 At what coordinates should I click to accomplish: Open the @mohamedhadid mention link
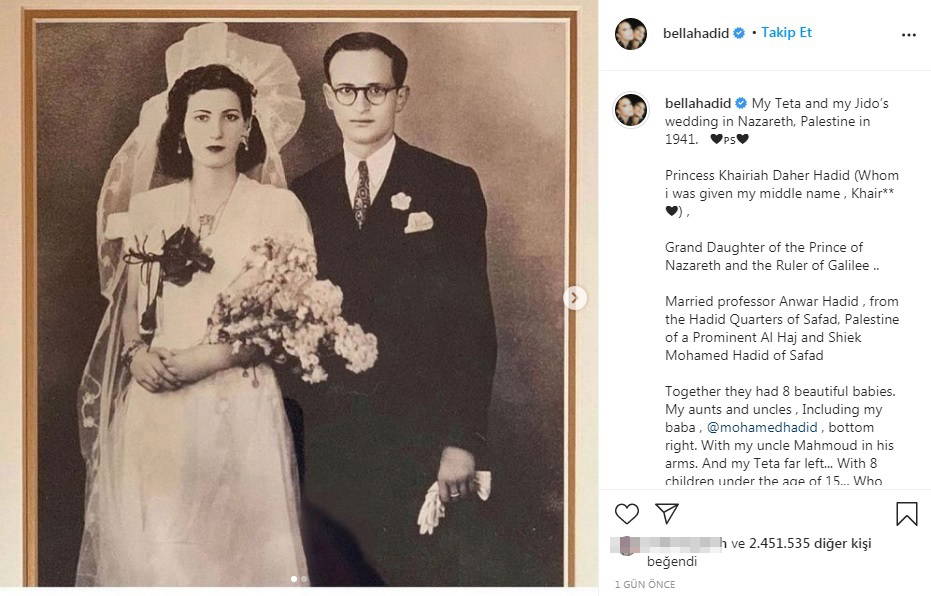762,427
